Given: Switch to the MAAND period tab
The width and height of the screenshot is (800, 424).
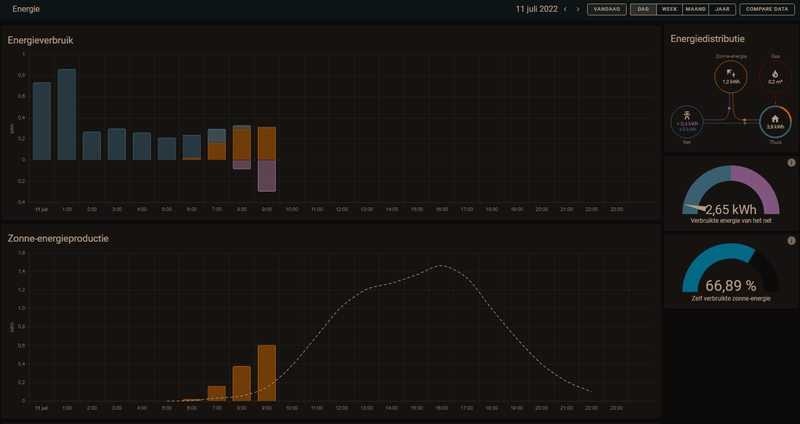Looking at the screenshot, I should (x=695, y=9).
